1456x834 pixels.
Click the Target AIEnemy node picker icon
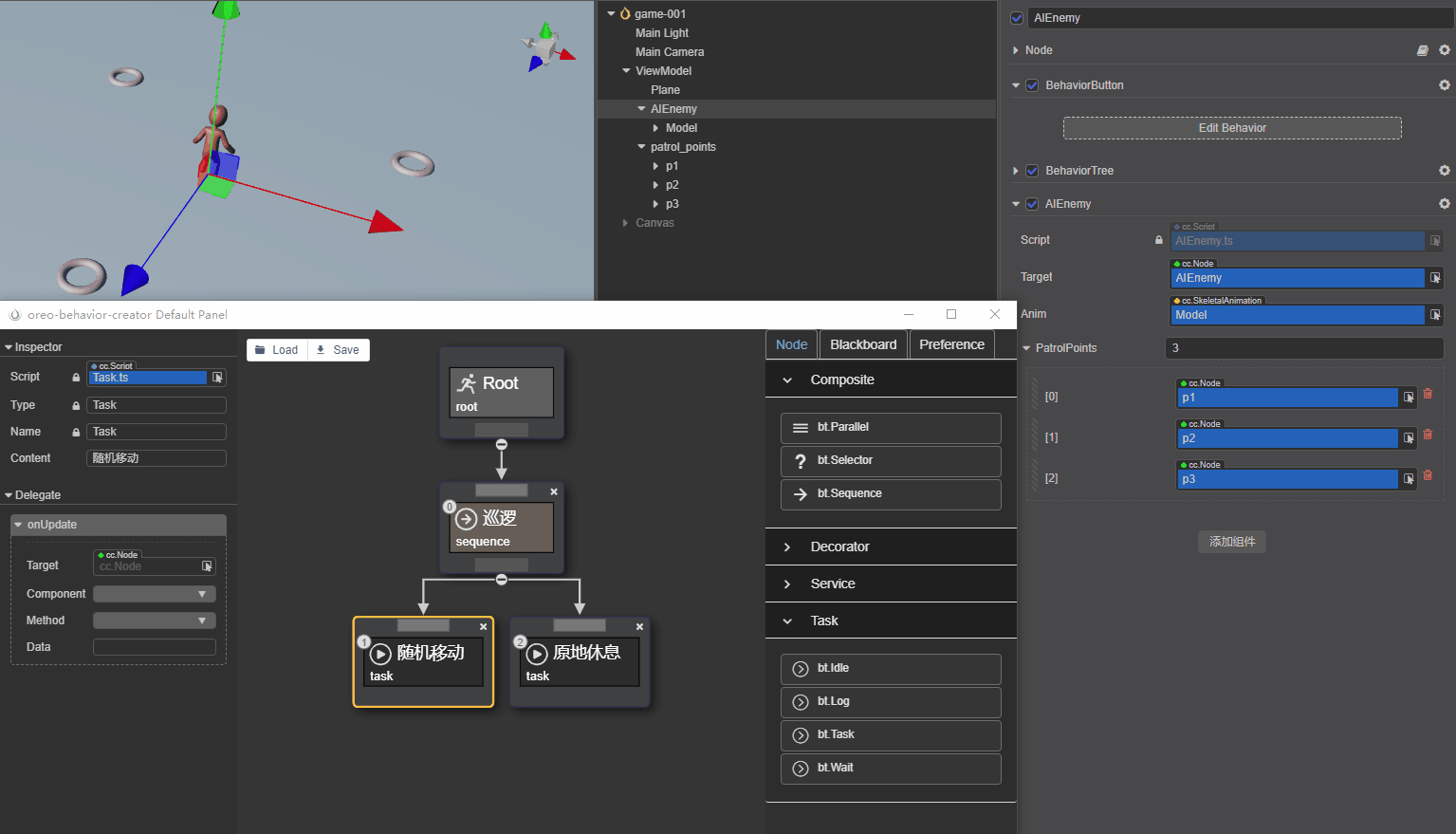pyautogui.click(x=1435, y=278)
